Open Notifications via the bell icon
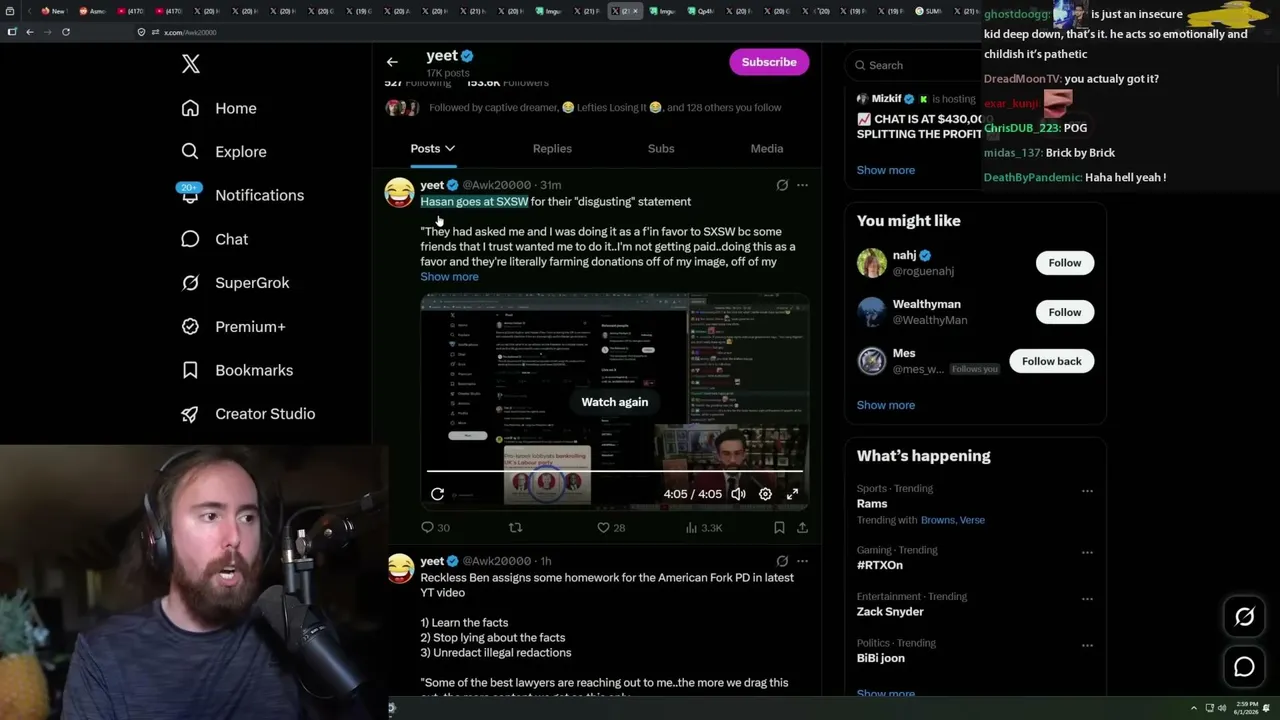 tap(190, 195)
